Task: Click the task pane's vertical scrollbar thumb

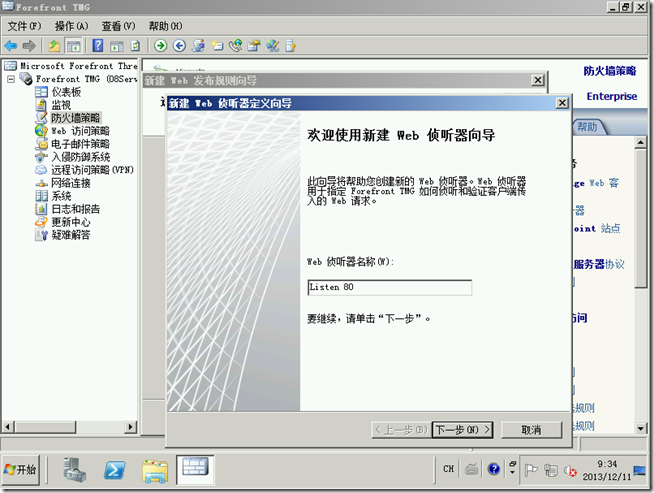Action: click(x=641, y=218)
